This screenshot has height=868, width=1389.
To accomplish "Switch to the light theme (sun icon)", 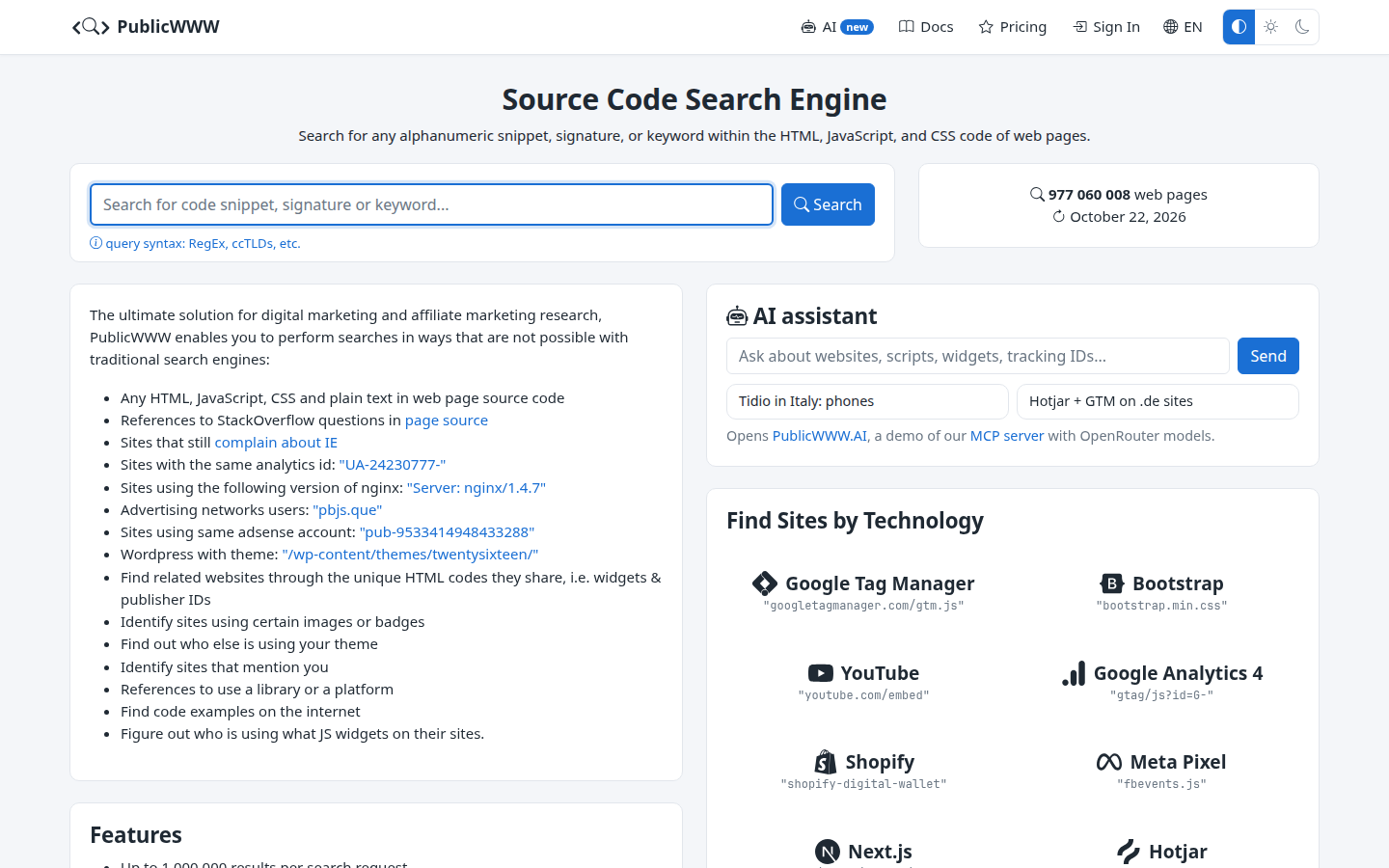I will pyautogui.click(x=1271, y=27).
